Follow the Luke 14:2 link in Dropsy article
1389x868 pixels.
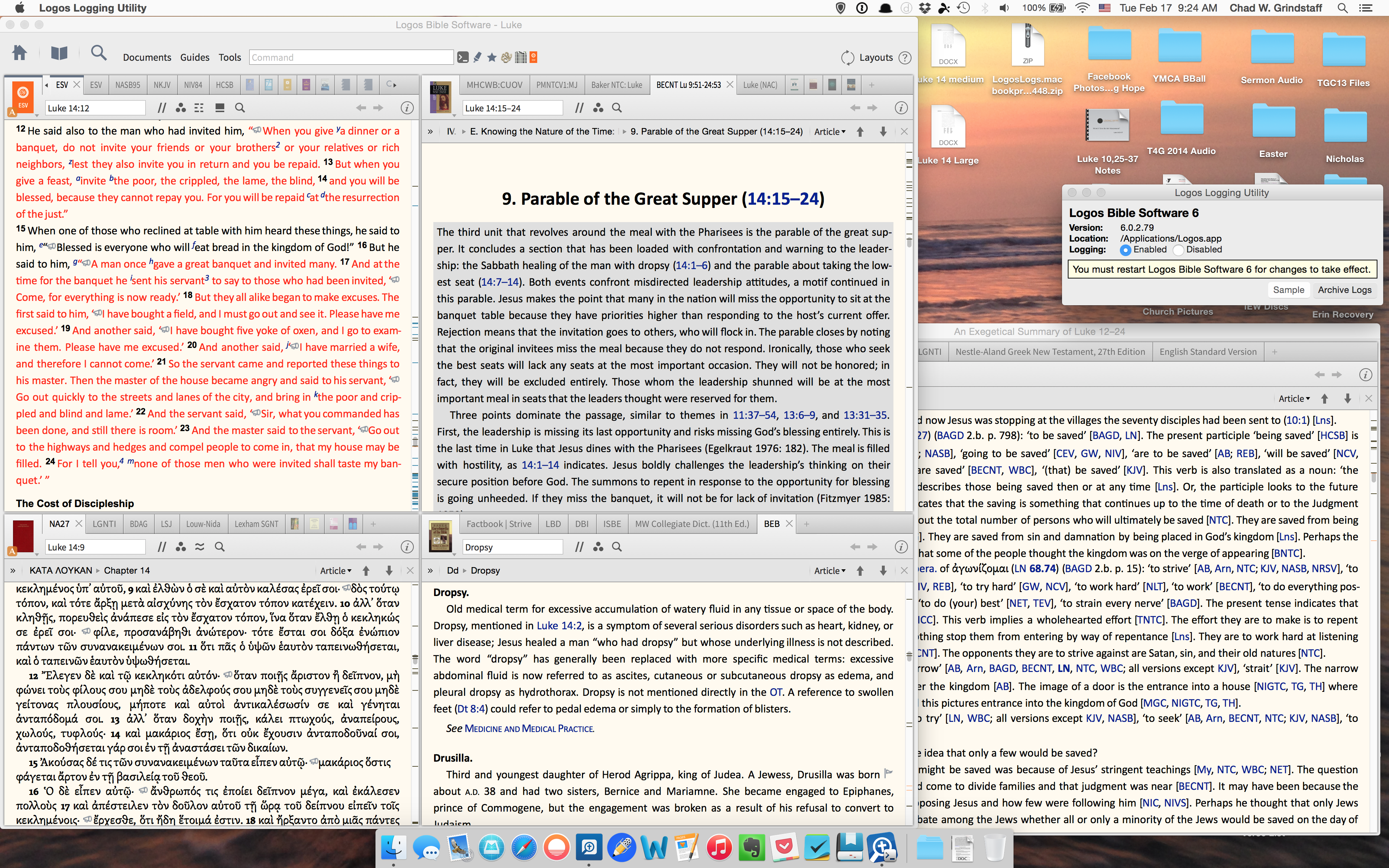tap(559, 626)
